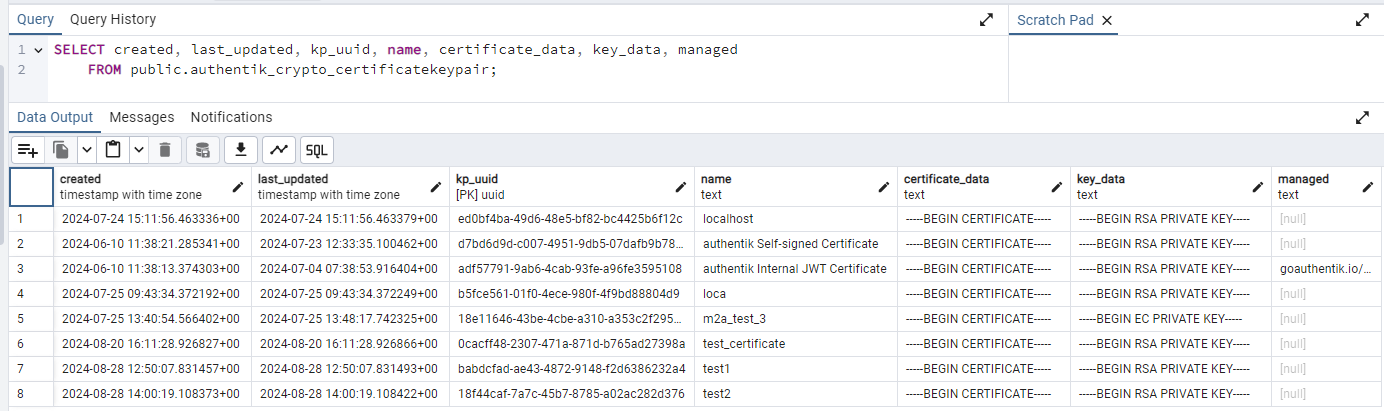This screenshot has height=411, width=1384.
Task: Click the select-all corner cell of grid
Action: 32,187
